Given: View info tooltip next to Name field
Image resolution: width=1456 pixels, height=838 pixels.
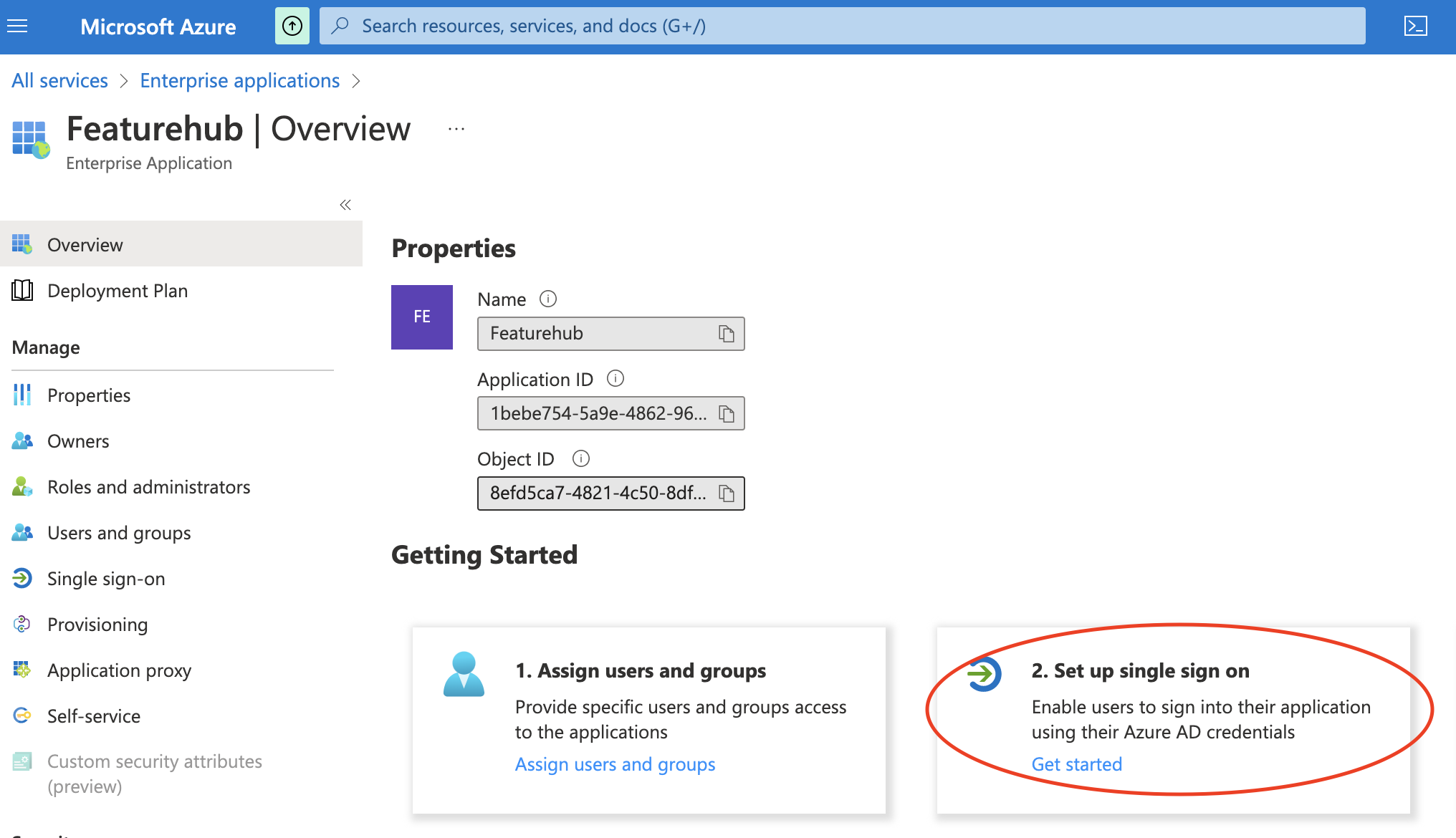Looking at the screenshot, I should [547, 299].
